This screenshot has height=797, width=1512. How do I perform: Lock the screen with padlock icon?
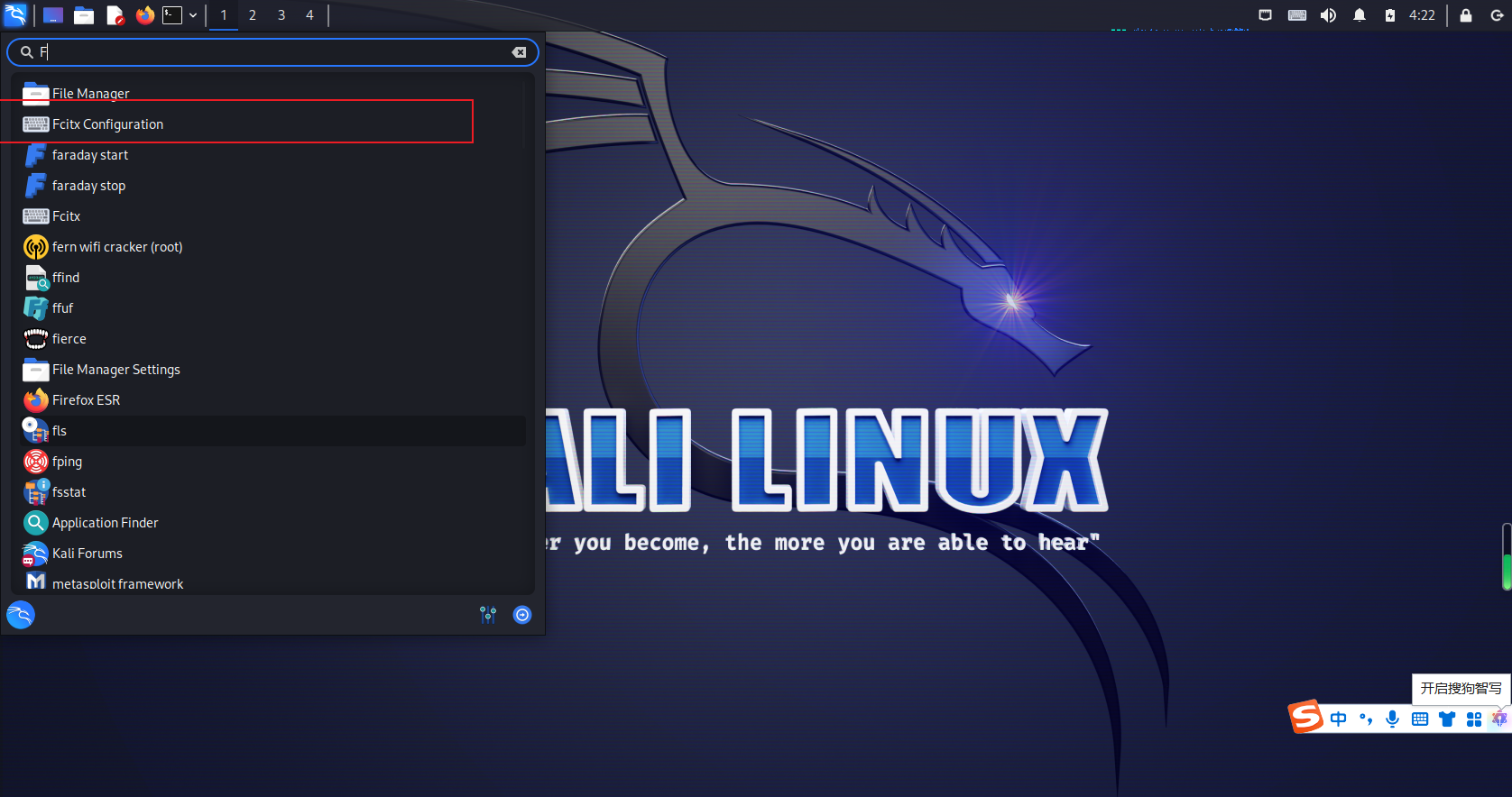(x=1466, y=15)
